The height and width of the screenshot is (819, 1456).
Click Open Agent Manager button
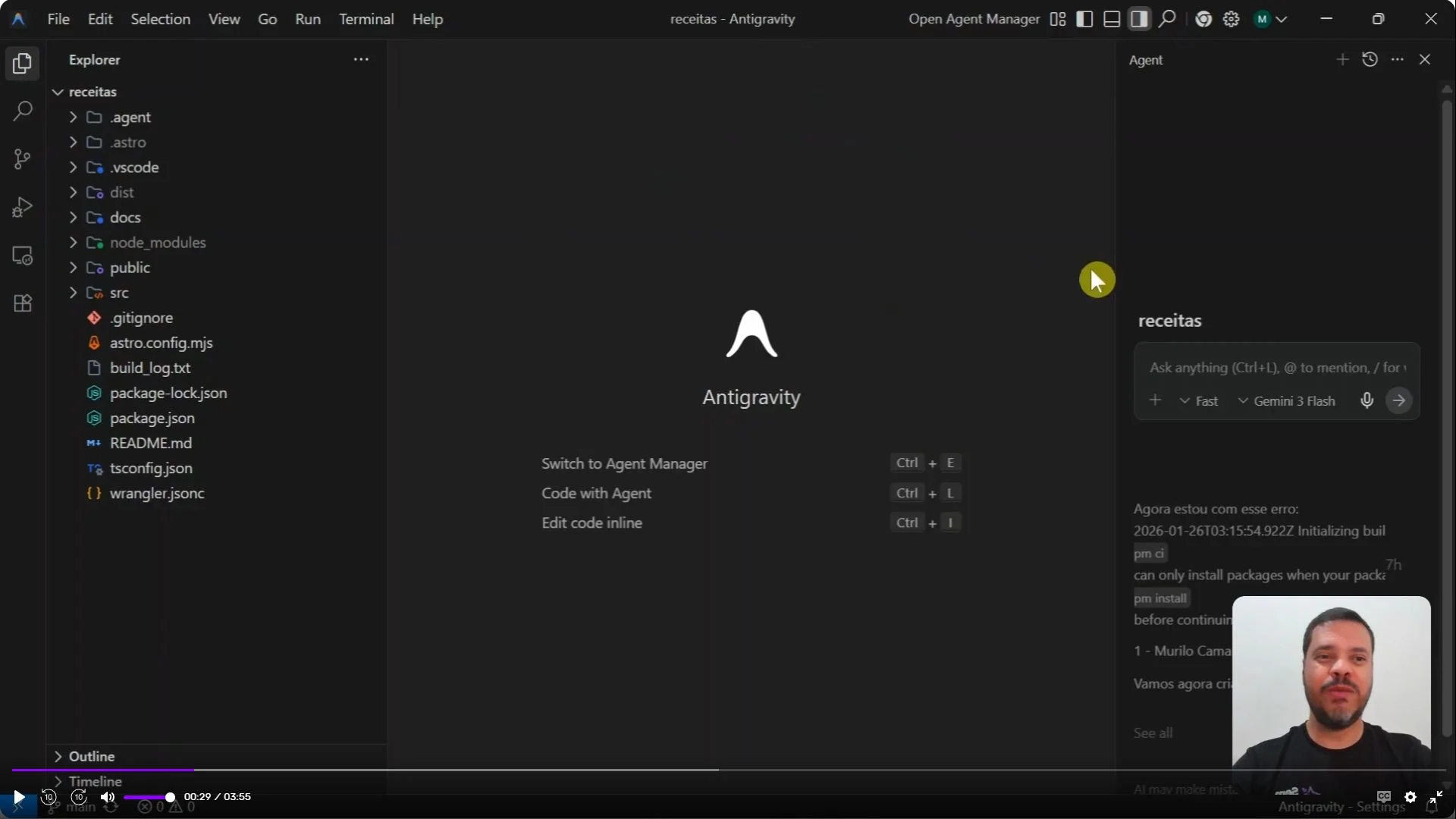pos(974,19)
